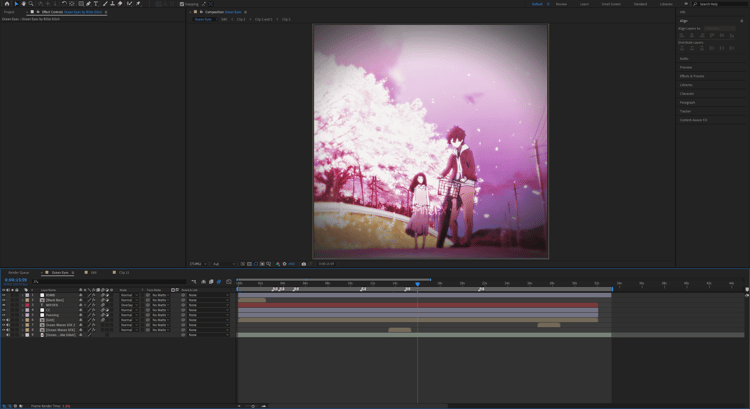Select the Pen tool
750x409 pixels.
88,4
